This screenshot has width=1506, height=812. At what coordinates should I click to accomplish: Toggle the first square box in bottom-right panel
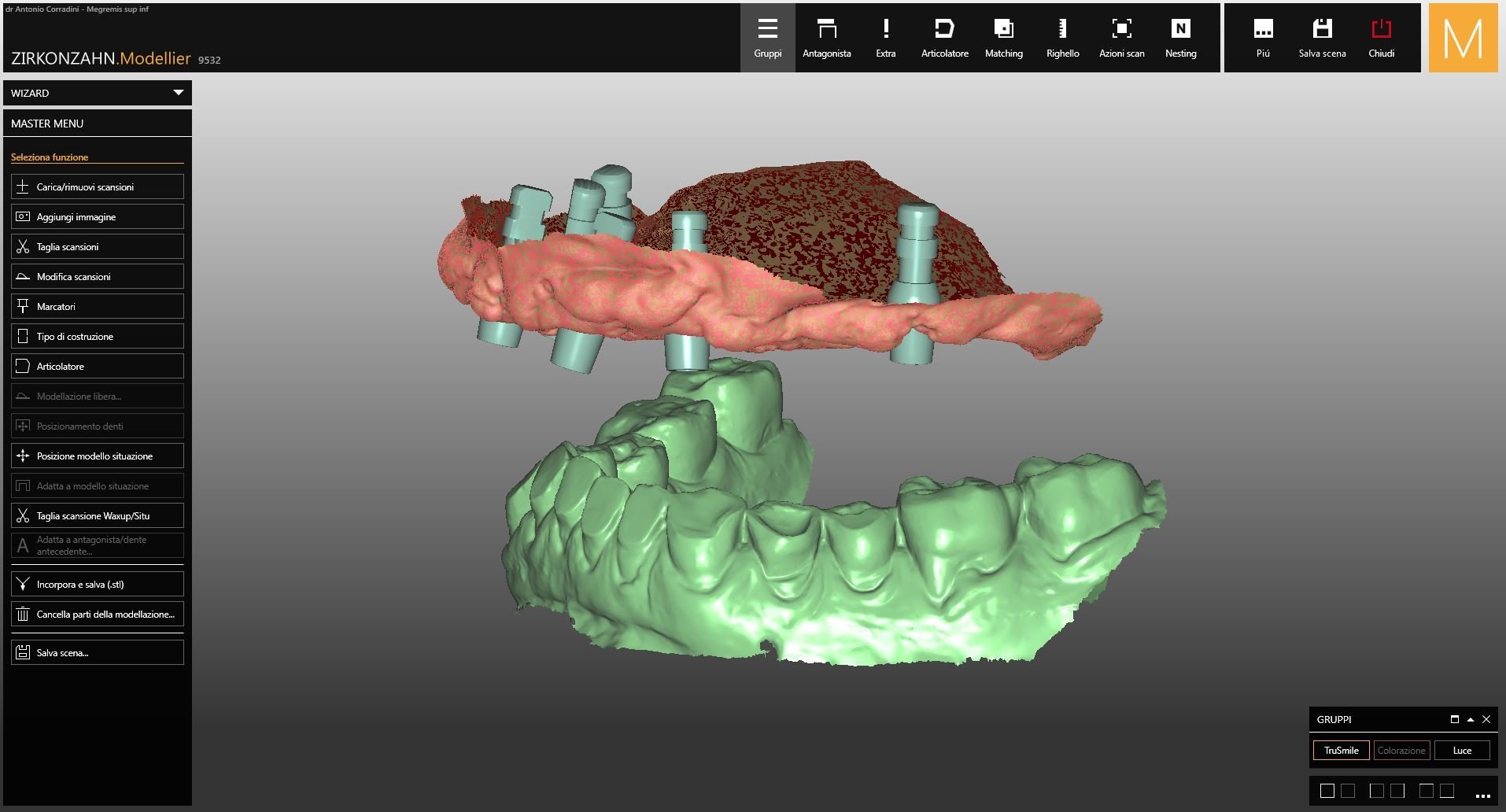pyautogui.click(x=1327, y=791)
